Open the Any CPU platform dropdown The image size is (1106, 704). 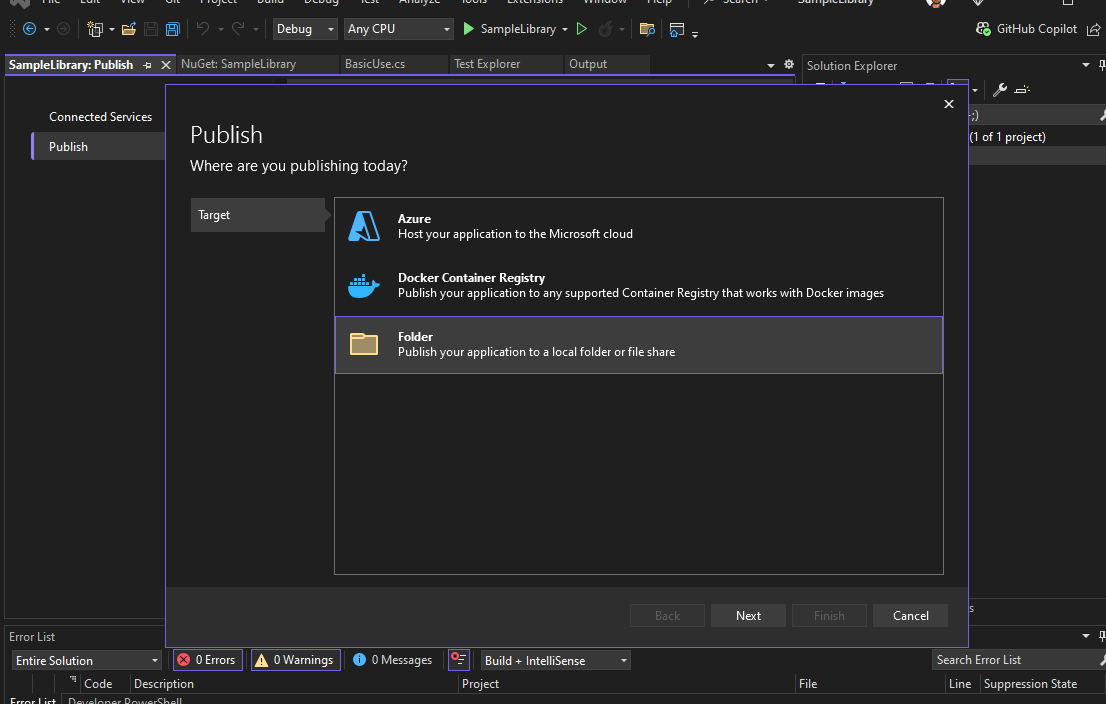[399, 29]
